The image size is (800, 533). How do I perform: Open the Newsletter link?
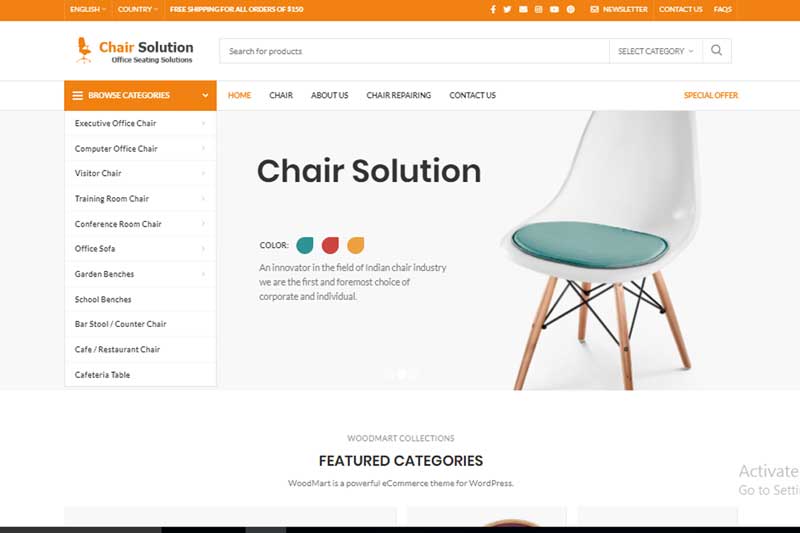tap(618, 9)
